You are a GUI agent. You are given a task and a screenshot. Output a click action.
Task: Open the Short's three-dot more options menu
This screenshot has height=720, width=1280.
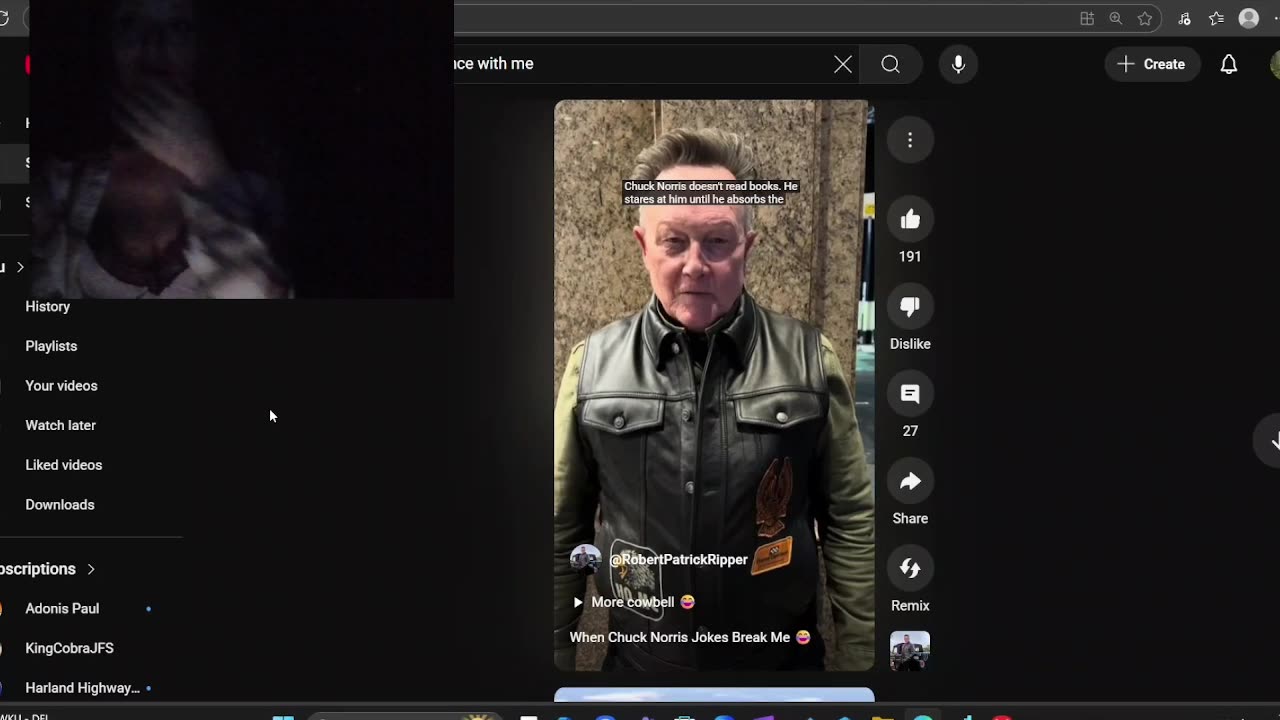coord(910,140)
